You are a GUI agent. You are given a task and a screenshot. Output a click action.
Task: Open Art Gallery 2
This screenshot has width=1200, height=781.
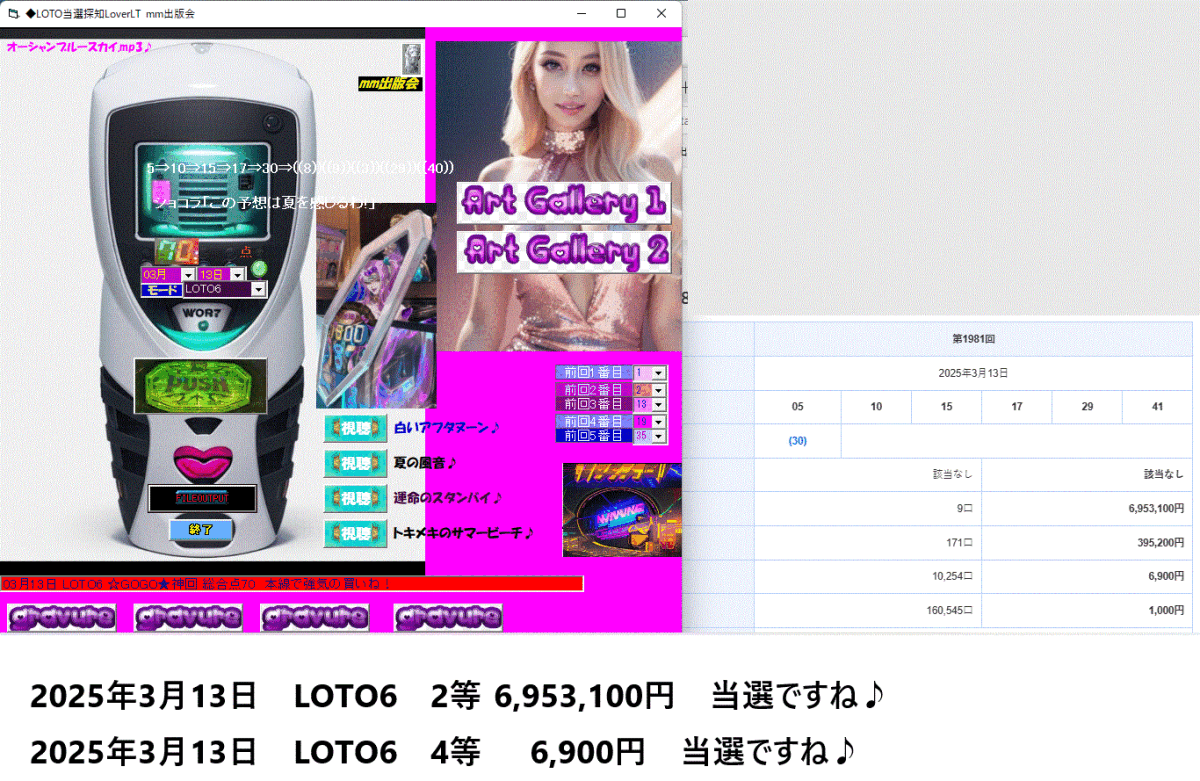[x=563, y=252]
